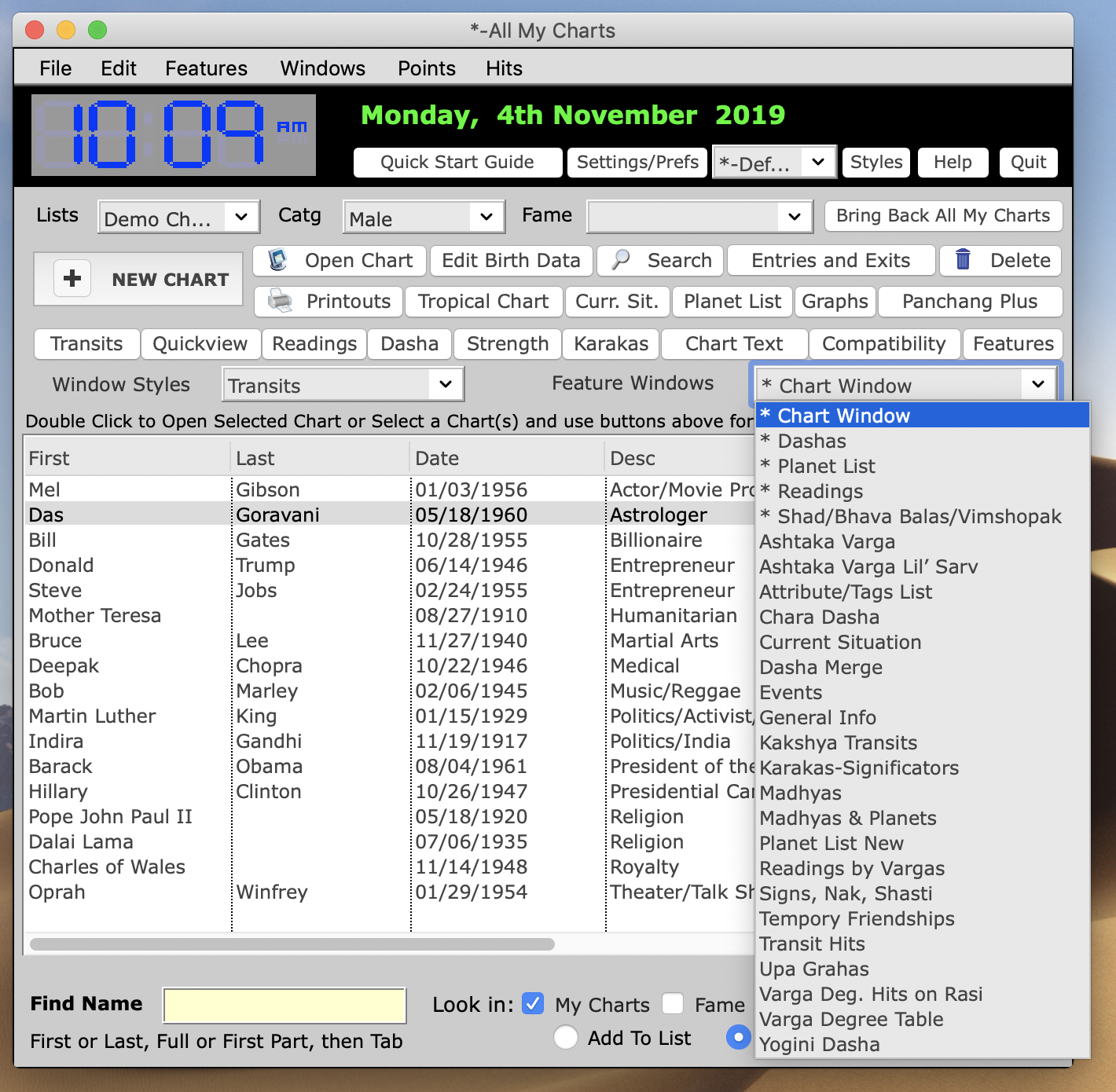This screenshot has width=1116, height=1092.
Task: Open the Window Styles Transits dropdown
Action: click(343, 385)
